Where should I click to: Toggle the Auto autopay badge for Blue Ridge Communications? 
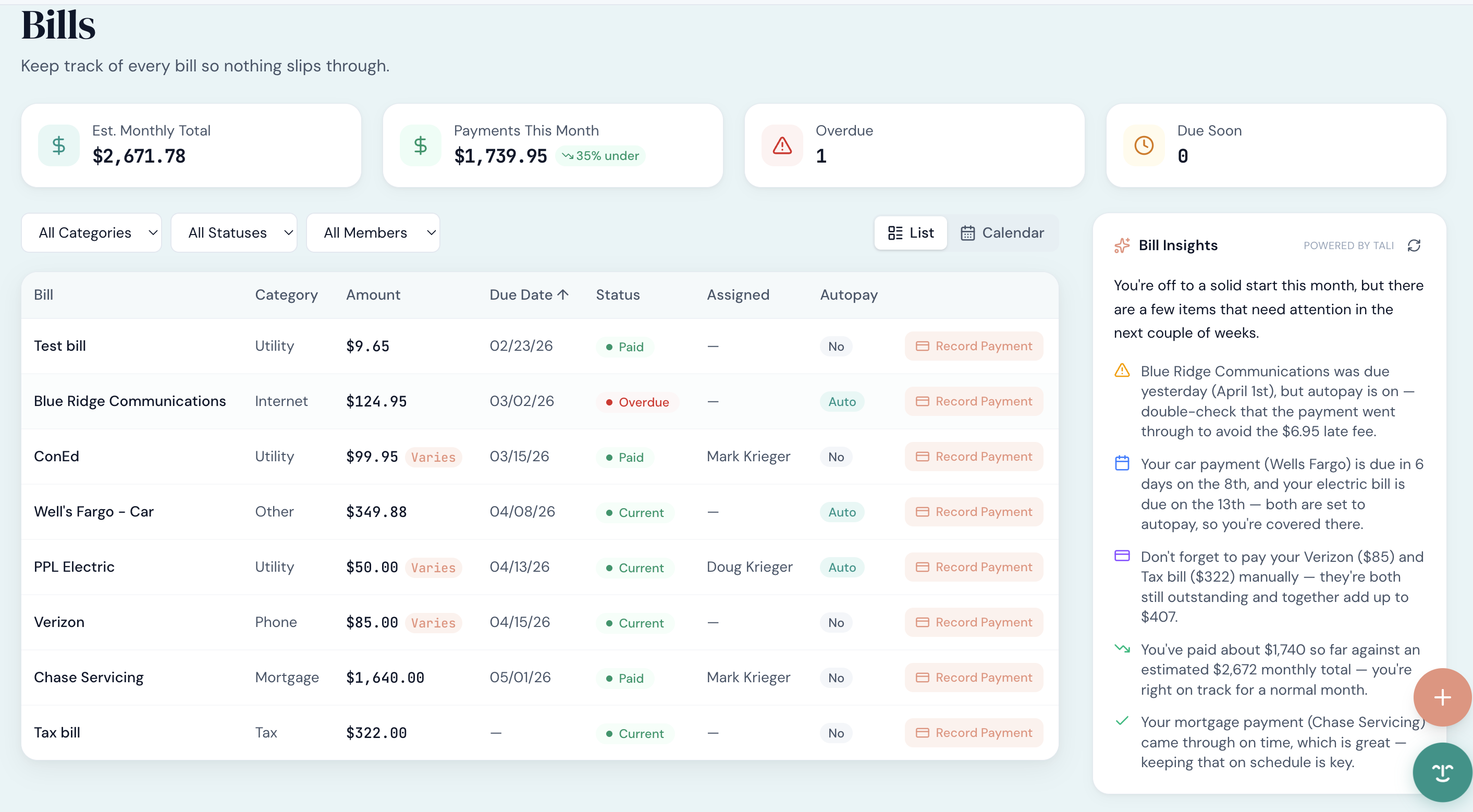coord(842,401)
